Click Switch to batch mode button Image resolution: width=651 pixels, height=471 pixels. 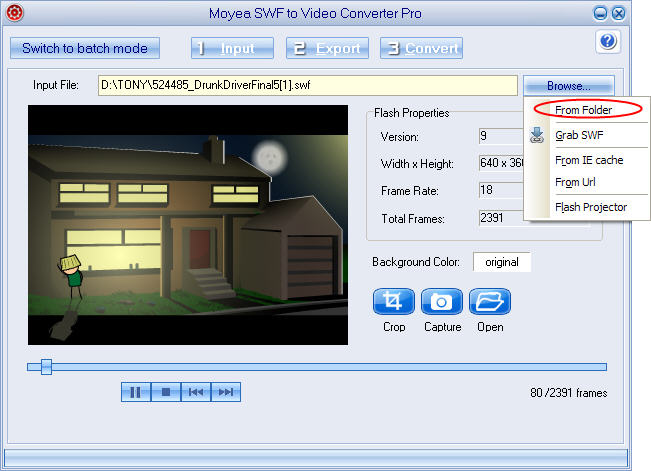pyautogui.click(x=85, y=48)
